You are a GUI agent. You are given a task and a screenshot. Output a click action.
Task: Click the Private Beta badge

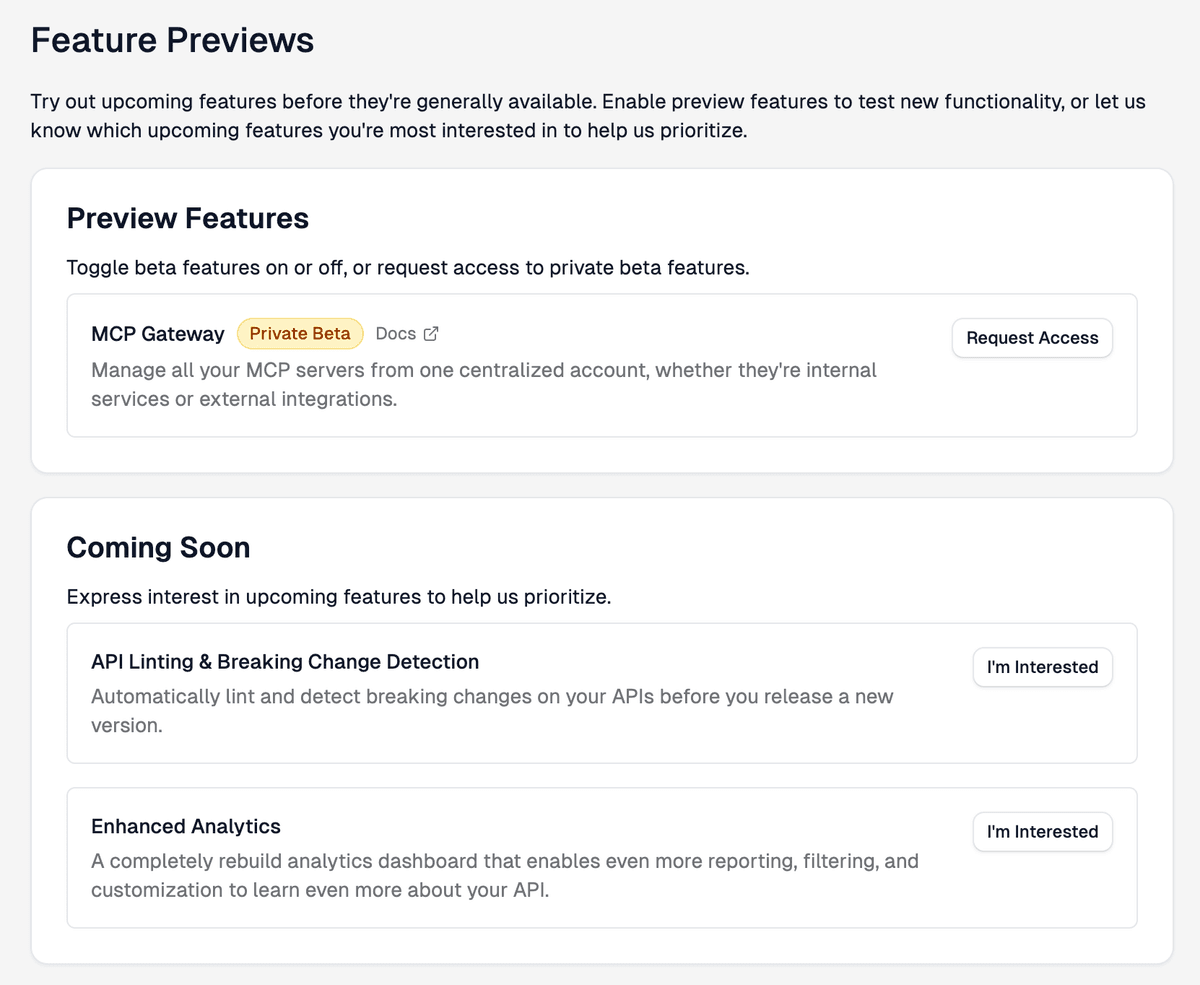[x=300, y=333]
